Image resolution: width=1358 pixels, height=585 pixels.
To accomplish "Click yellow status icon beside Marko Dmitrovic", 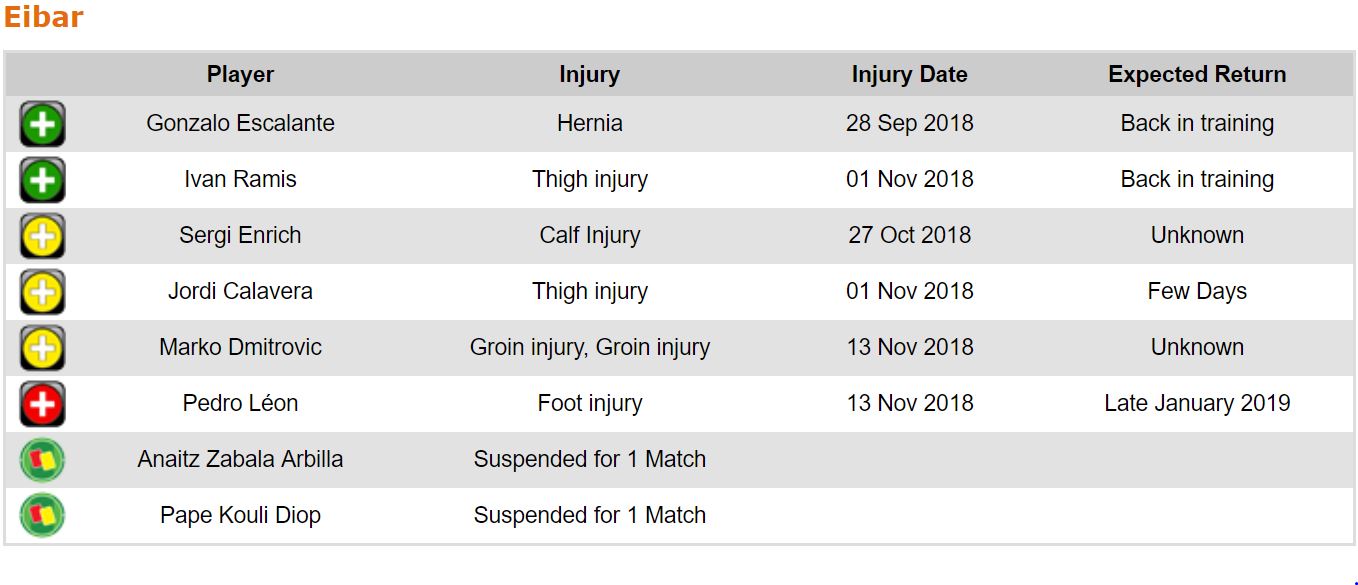I will [42, 348].
